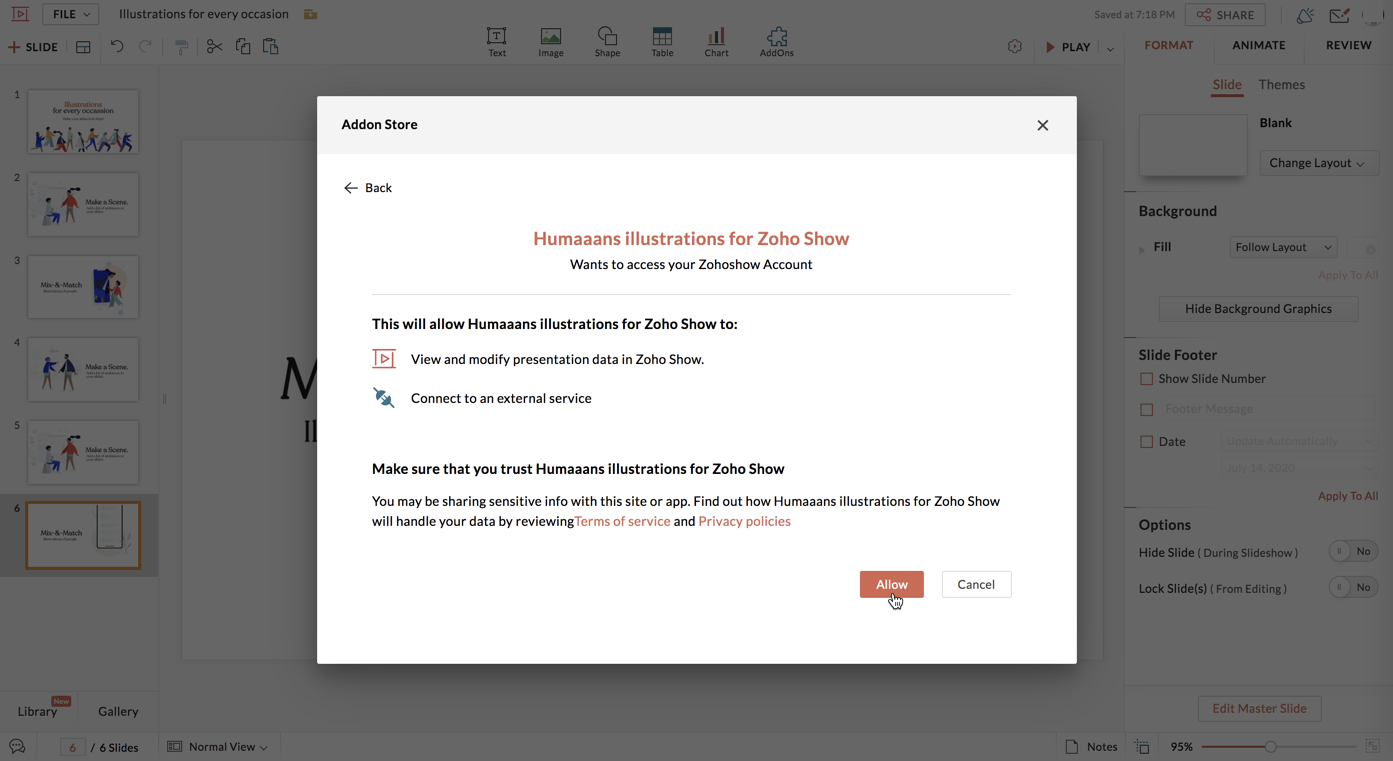Open the AddOns puzzle icon
The width and height of the screenshot is (1393, 761).
[777, 41]
